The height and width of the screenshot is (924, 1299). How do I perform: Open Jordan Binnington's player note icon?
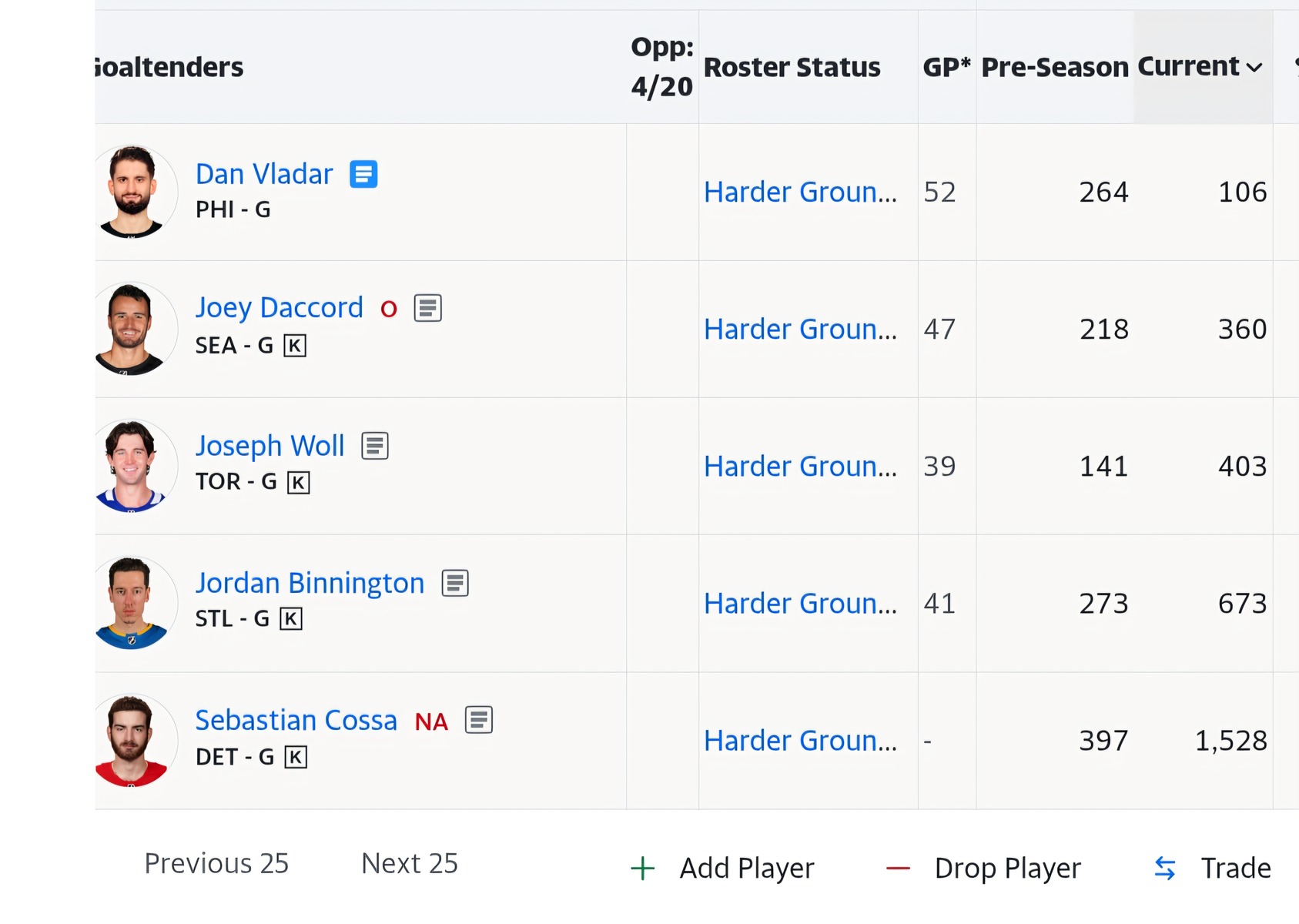click(x=455, y=583)
